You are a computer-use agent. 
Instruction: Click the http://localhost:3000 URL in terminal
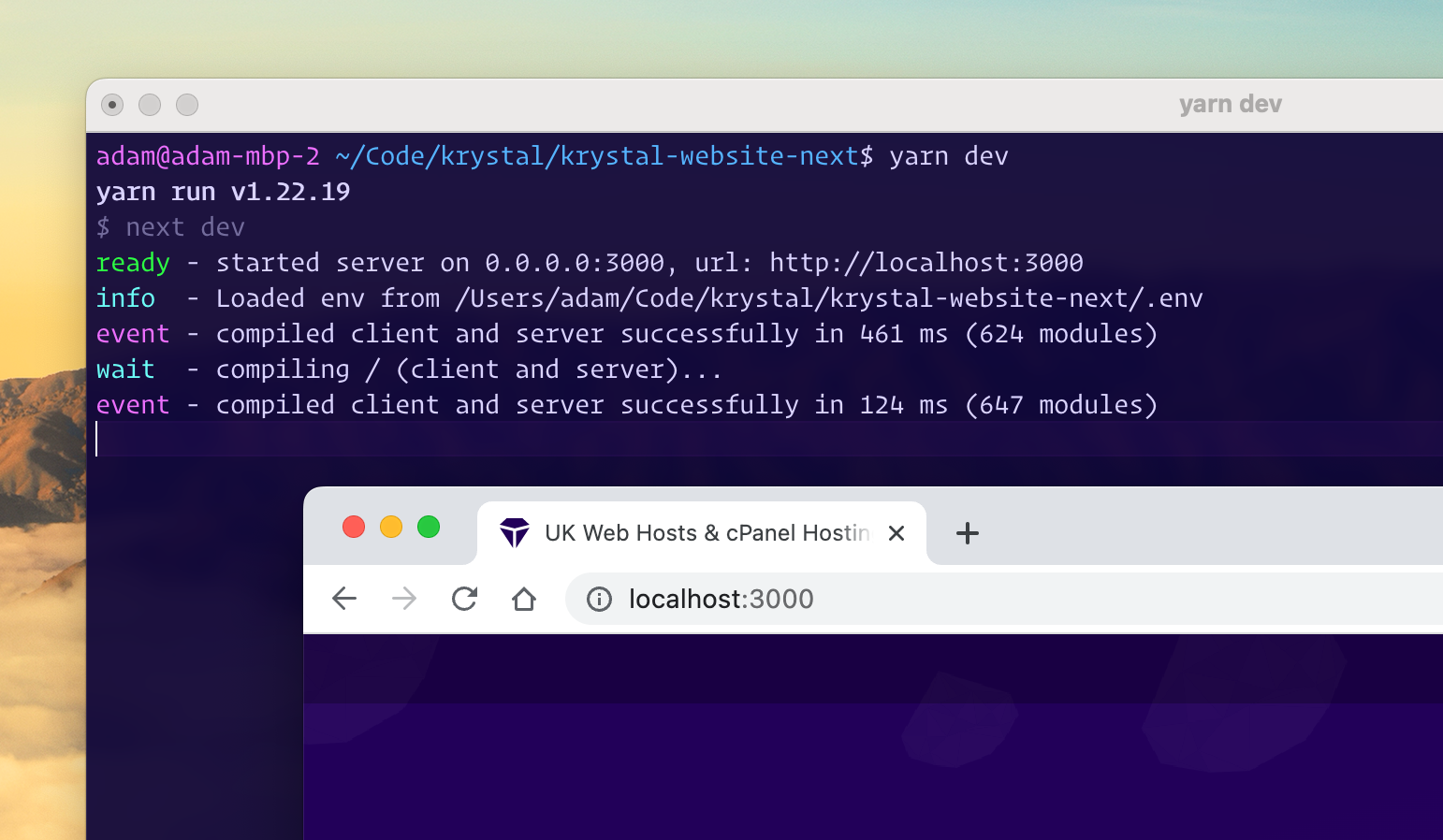coord(926,263)
